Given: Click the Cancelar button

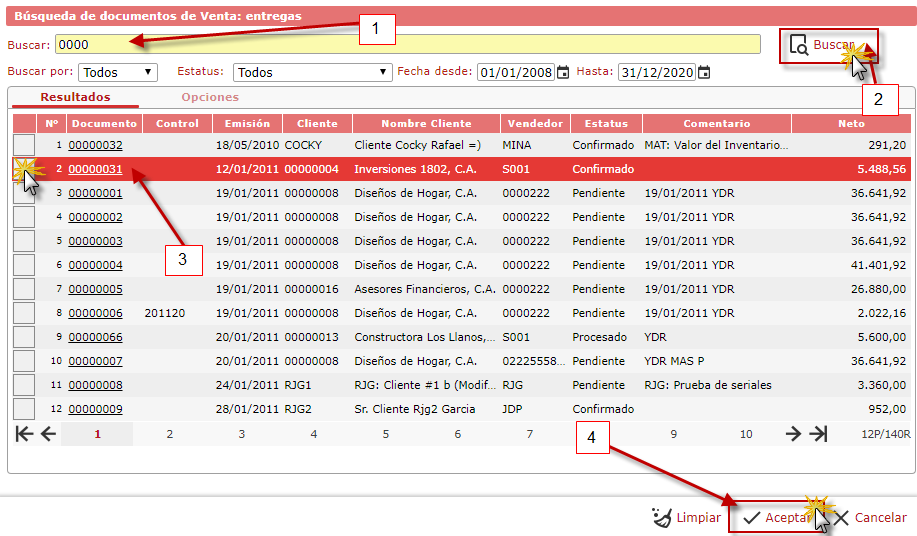Looking at the screenshot, I should [870, 517].
